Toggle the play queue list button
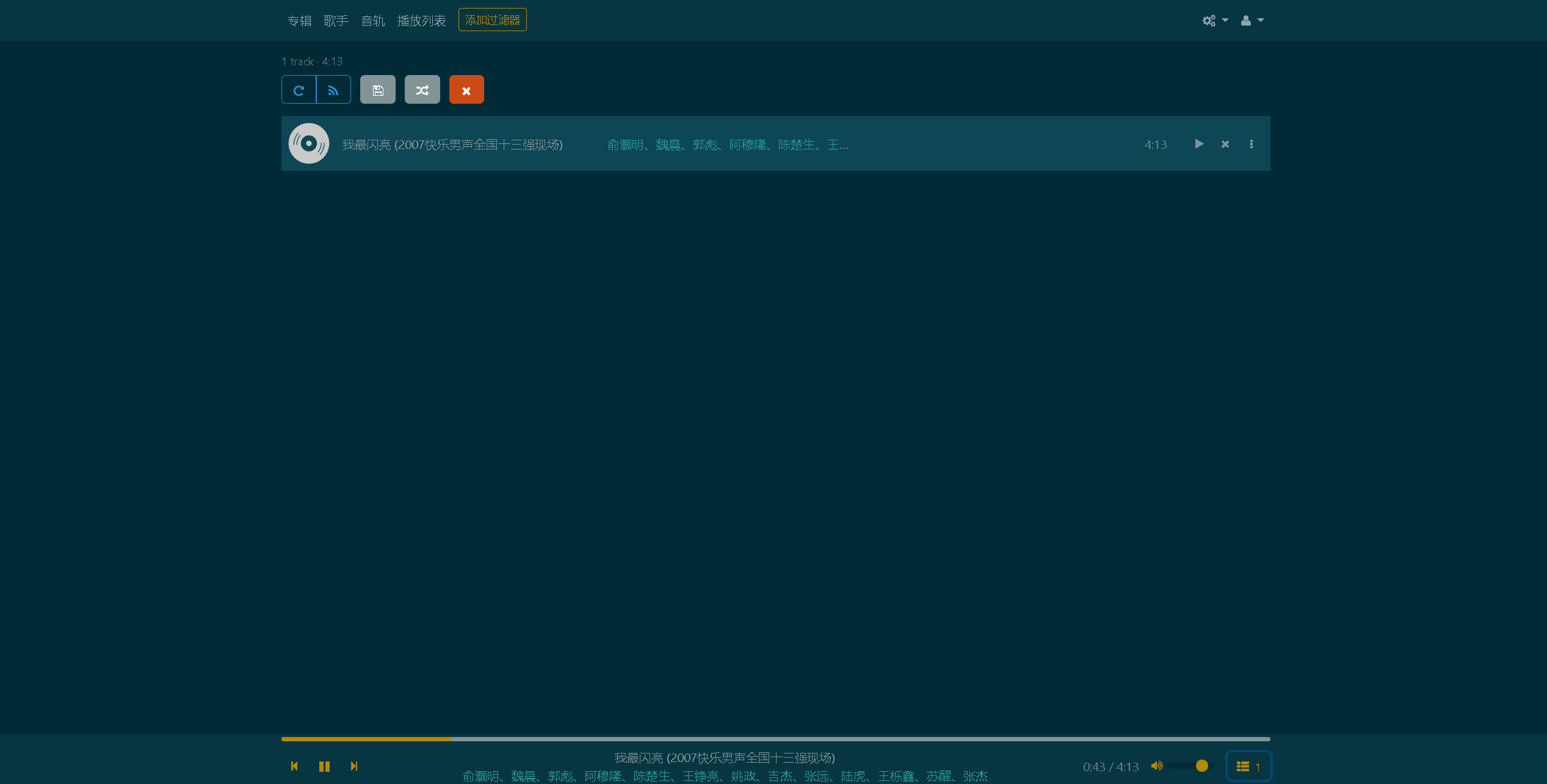The image size is (1547, 784). pos(1248,766)
